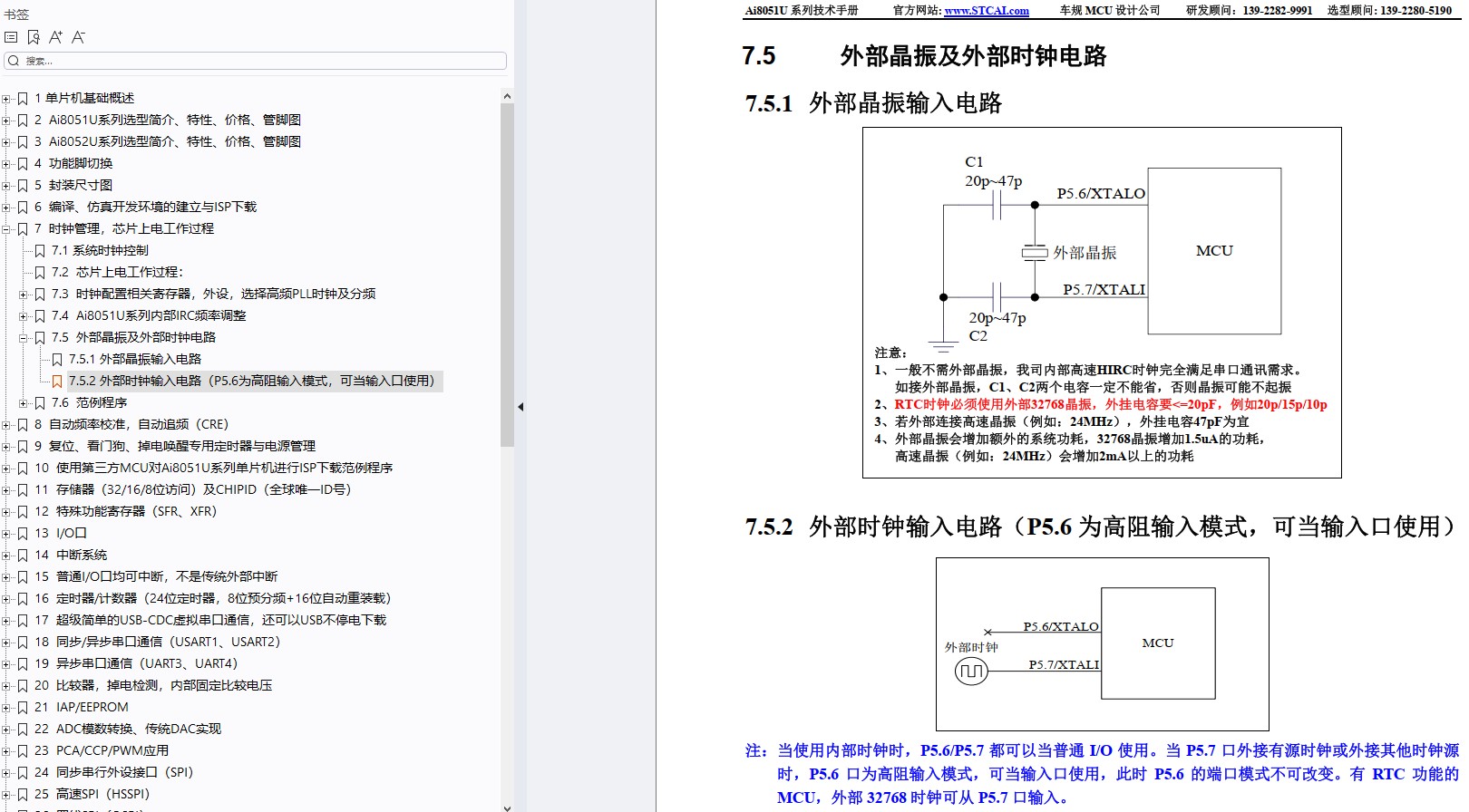
Task: Collapse chapter '7 时钟管理，芯片上电工作过程'
Action: [x=6, y=228]
